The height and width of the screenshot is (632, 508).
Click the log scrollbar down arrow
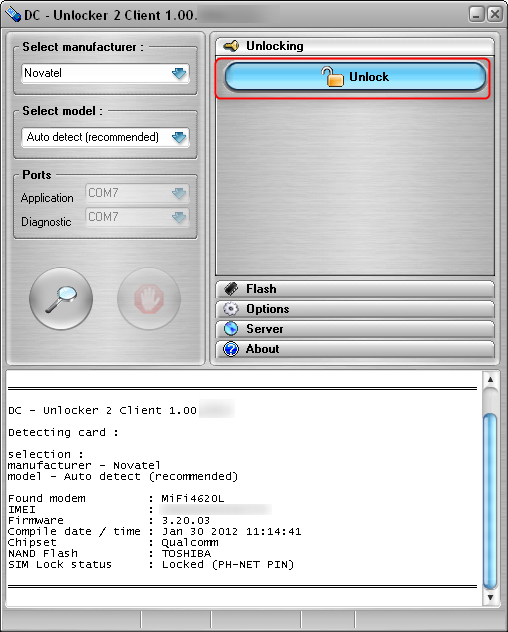point(490,597)
